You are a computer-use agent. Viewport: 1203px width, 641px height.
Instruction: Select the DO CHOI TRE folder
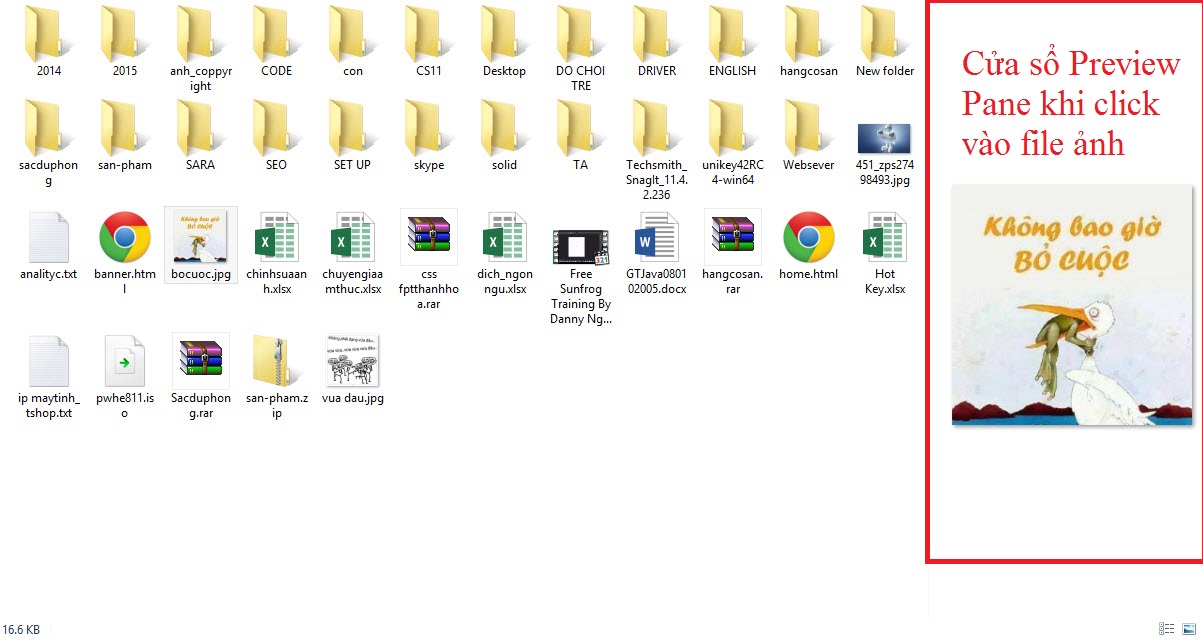coord(580,49)
